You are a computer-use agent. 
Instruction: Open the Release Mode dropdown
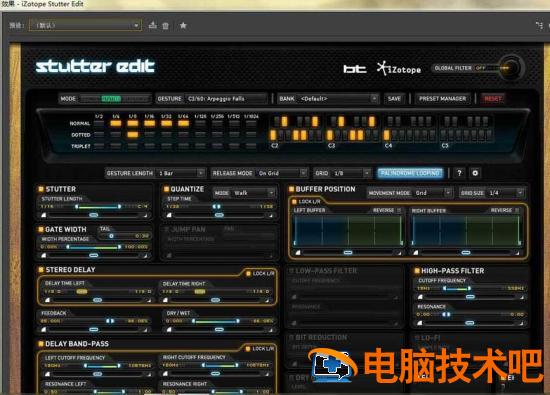point(282,173)
